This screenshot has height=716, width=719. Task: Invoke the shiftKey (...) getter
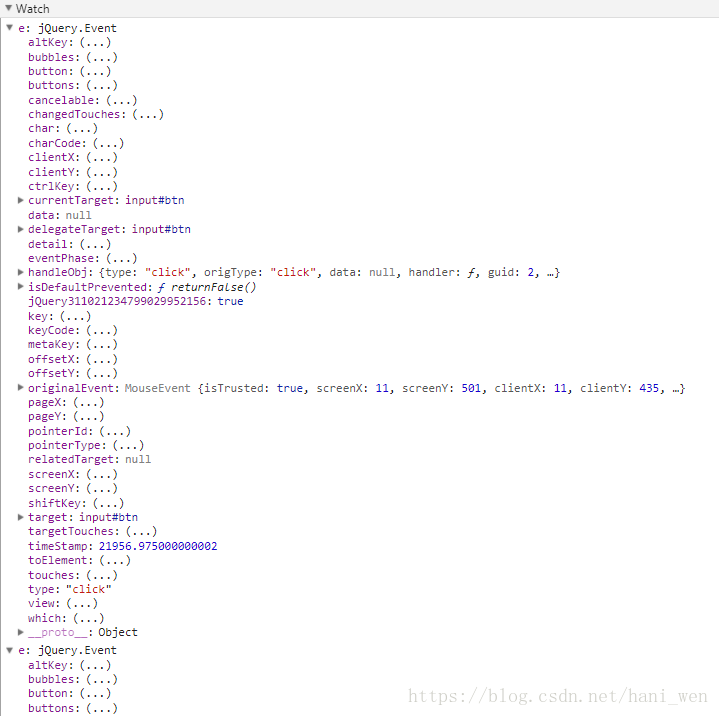pyautogui.click(x=108, y=503)
